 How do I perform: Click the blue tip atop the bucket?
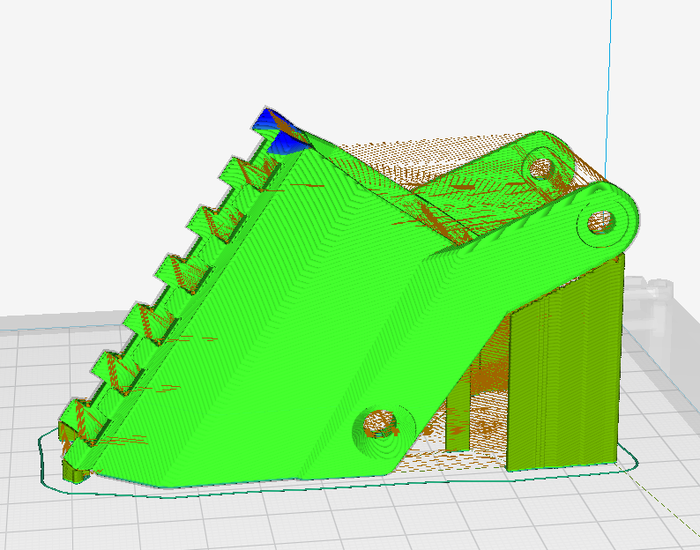(x=268, y=121)
